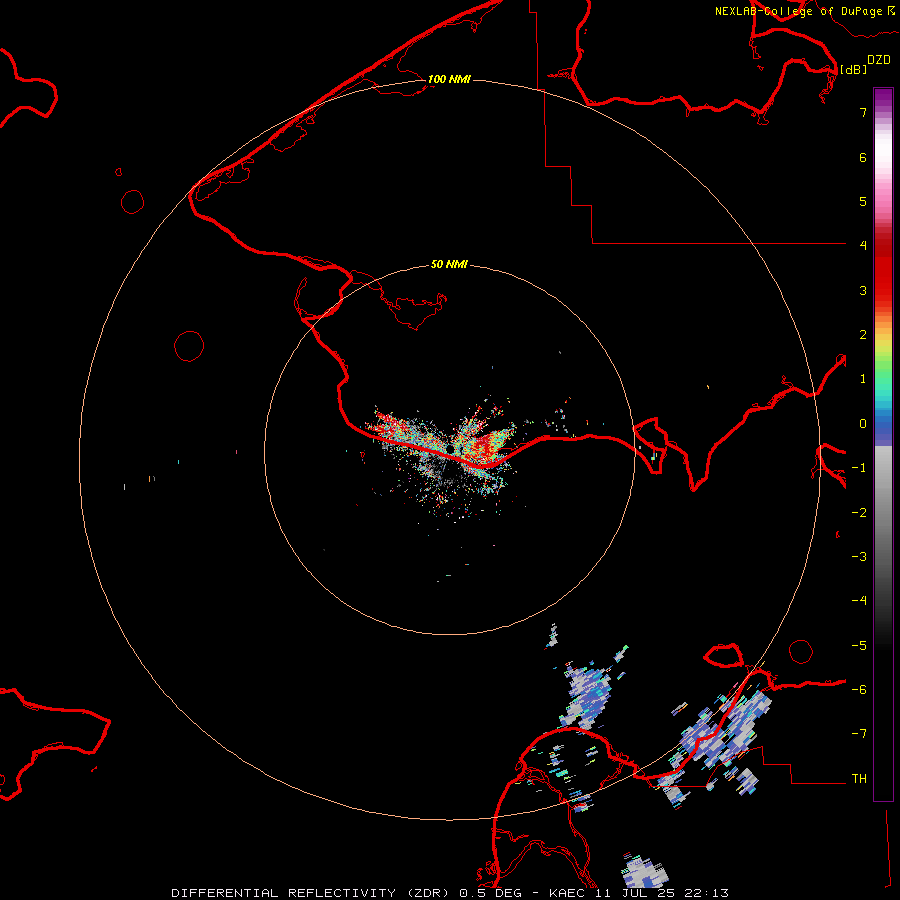
Task: Click the -4 value on color scale
Action: click(859, 601)
